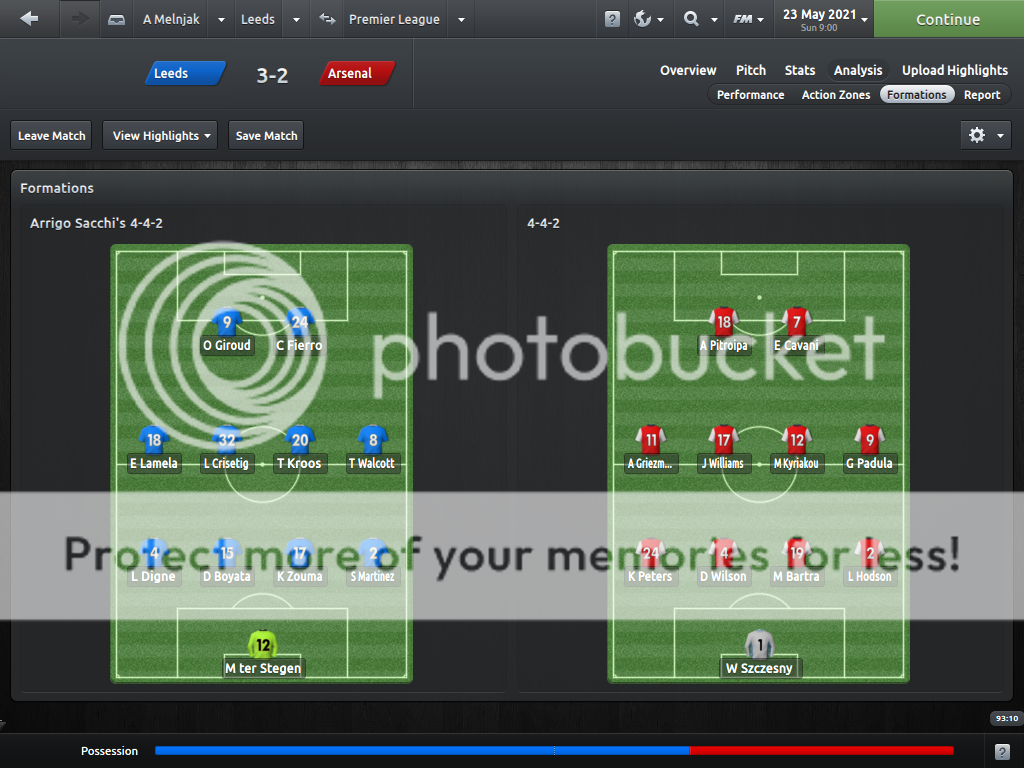Expand the Leeds club dropdown arrow
Screen dimensions: 1024x768
(296, 19)
